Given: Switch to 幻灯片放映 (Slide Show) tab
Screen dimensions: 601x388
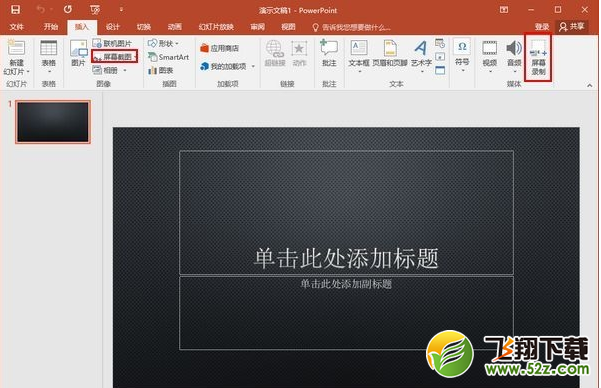Looking at the screenshot, I should coord(216,26).
